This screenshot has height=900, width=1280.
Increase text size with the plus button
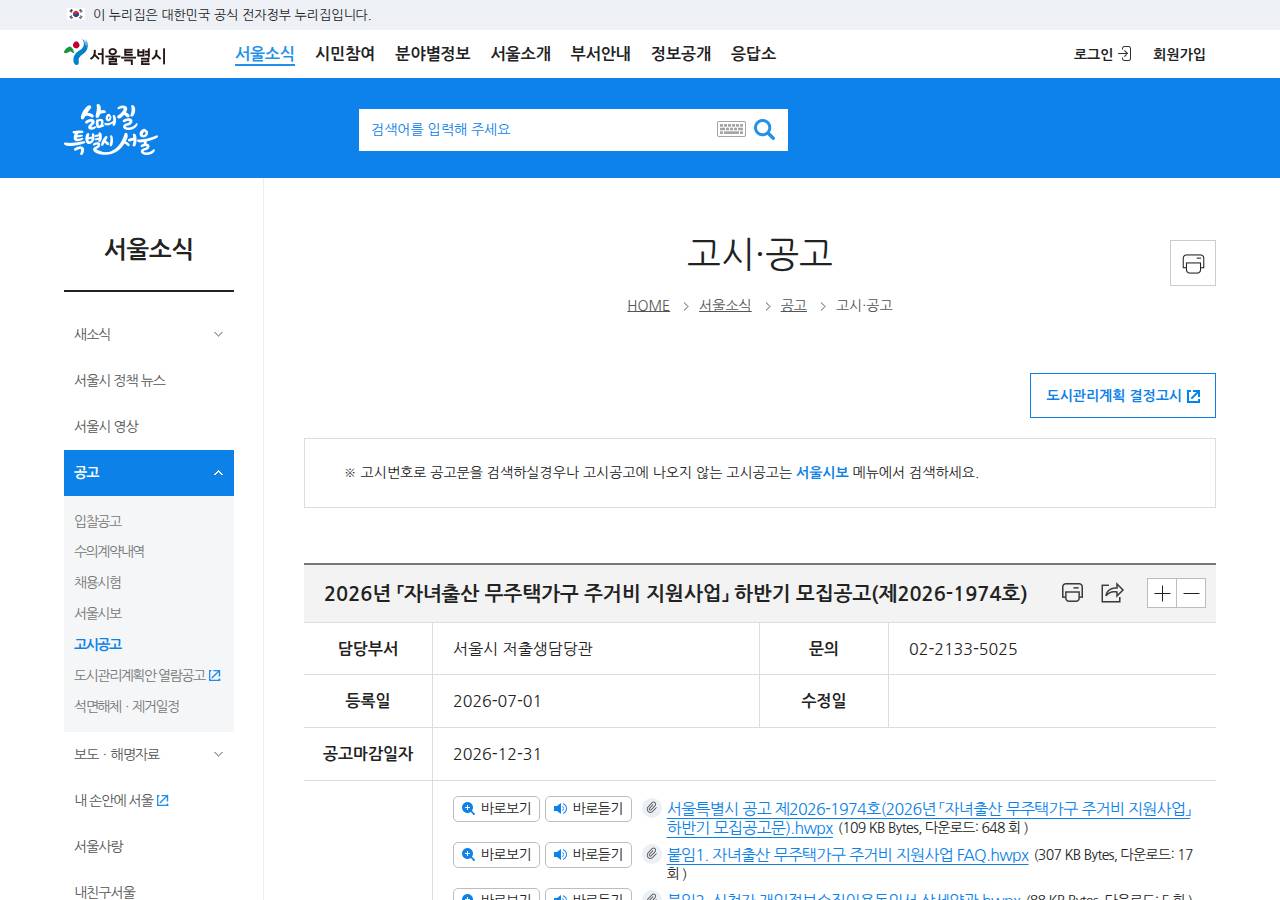[1162, 593]
